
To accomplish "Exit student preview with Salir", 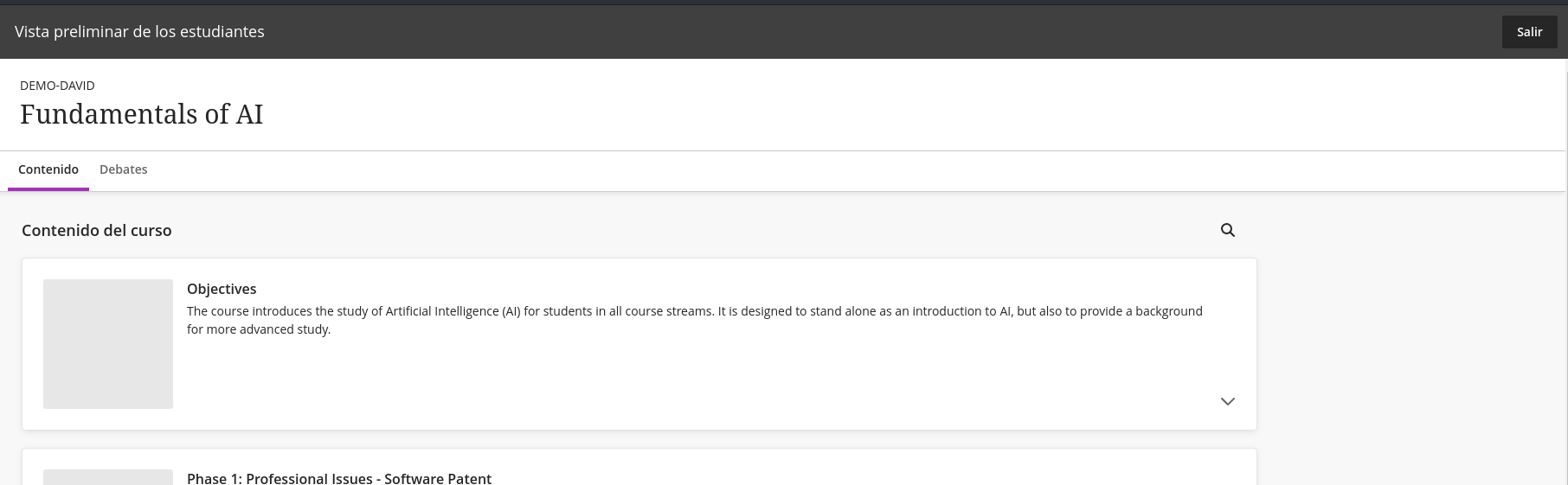I will 1529,32.
